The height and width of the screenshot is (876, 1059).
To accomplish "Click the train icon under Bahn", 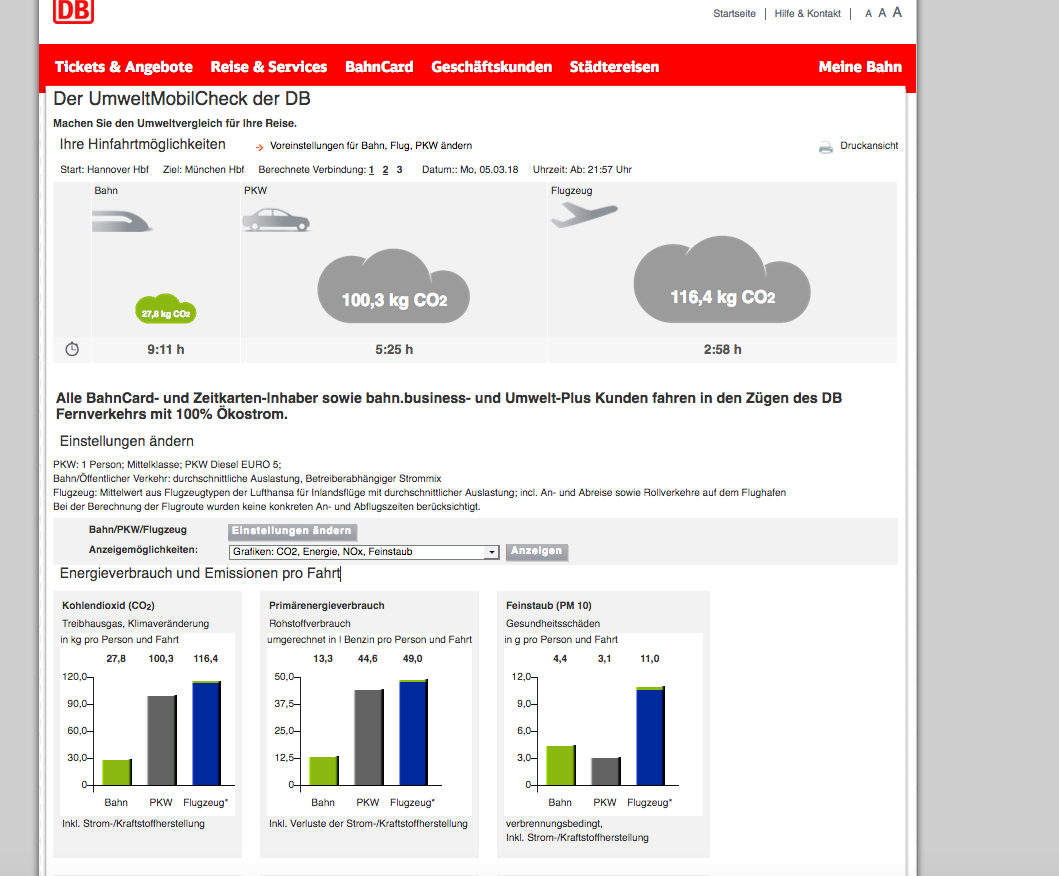I will point(122,221).
